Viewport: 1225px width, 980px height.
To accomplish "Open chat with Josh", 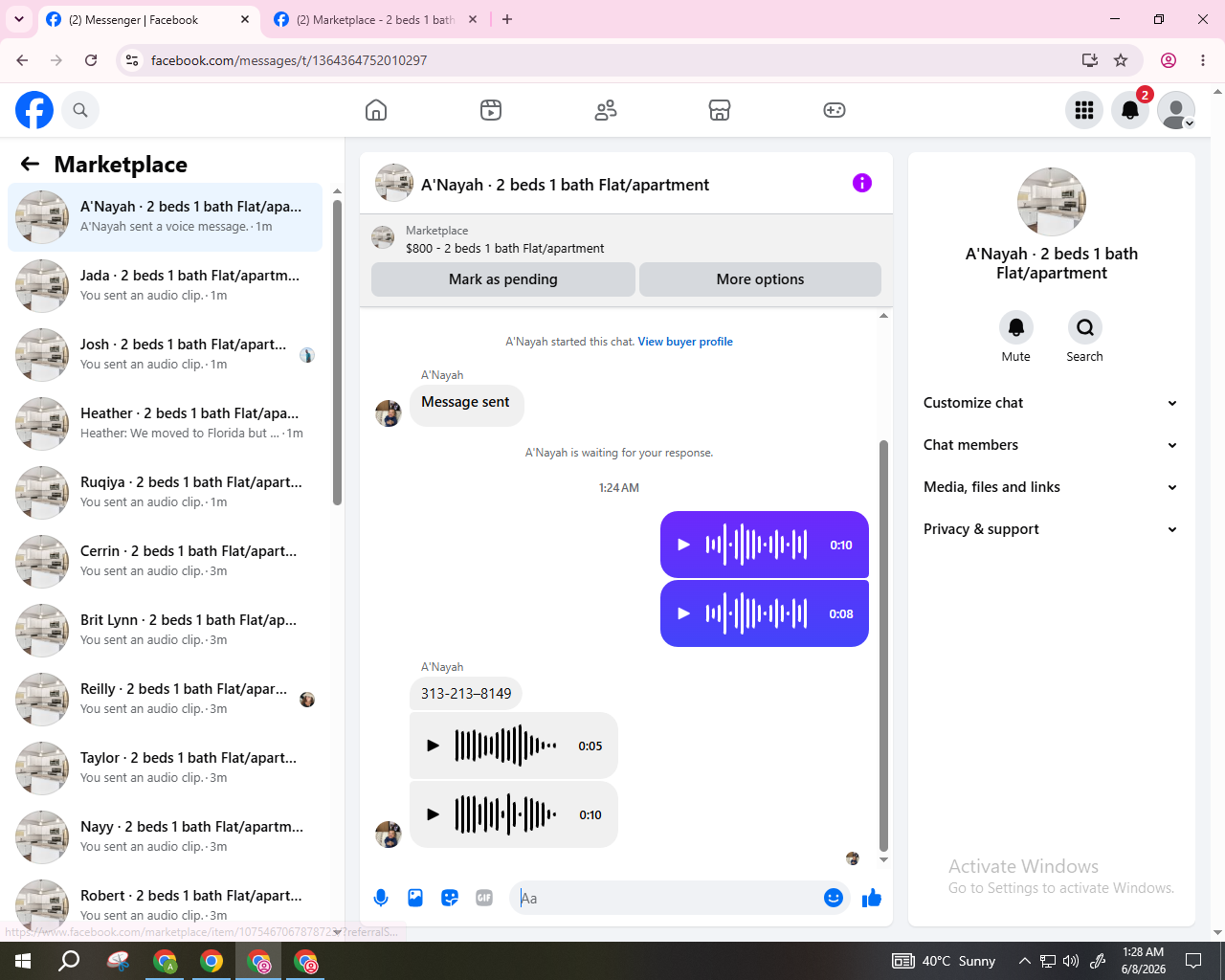I will click(x=166, y=355).
